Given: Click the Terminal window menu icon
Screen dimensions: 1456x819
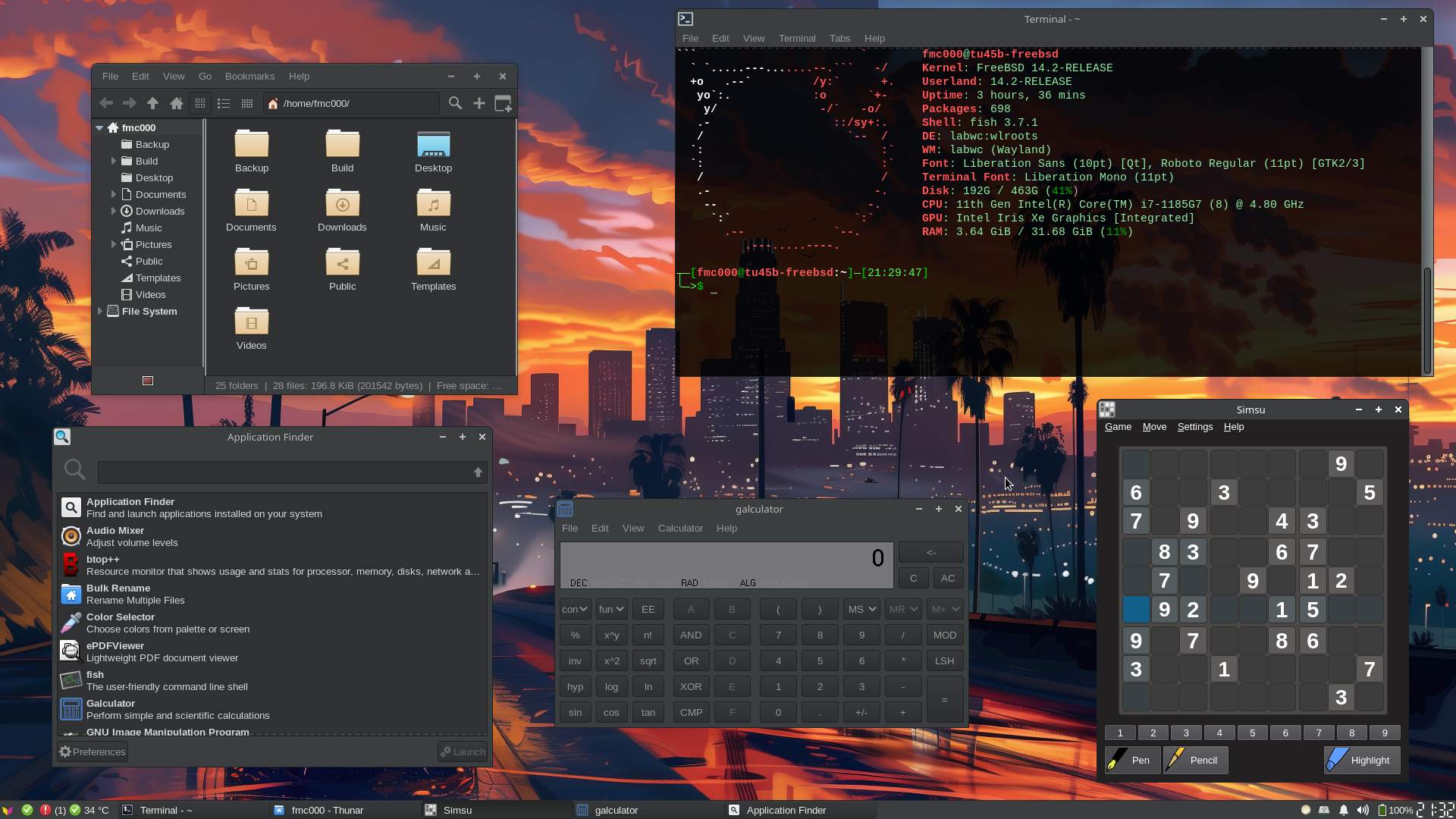Looking at the screenshot, I should coord(686,19).
